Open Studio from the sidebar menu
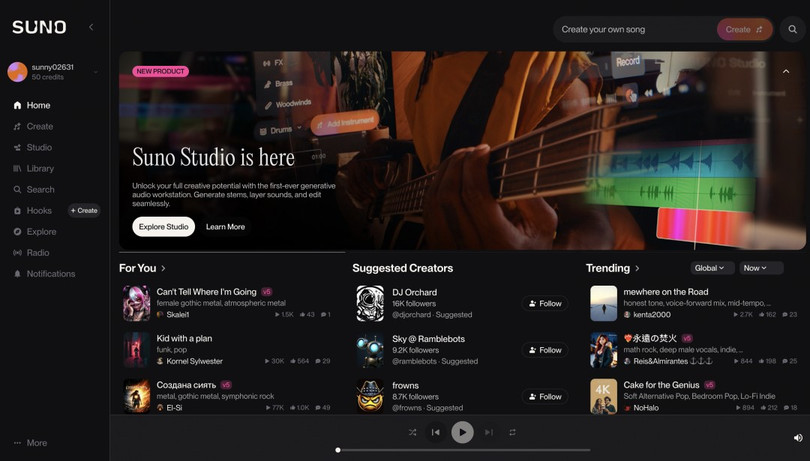Viewport: 810px width, 461px height. pos(39,148)
